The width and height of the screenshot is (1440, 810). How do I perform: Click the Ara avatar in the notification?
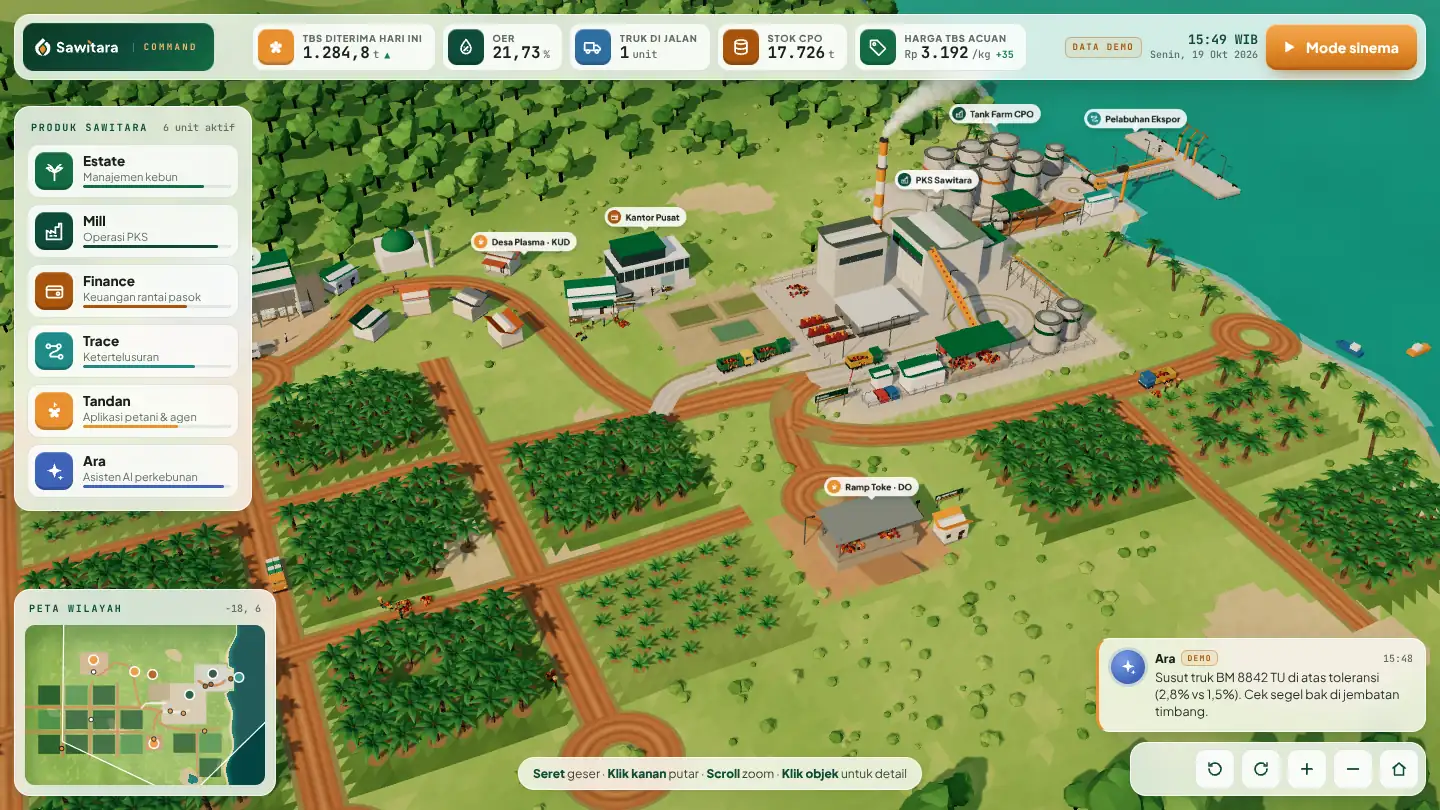[x=1128, y=667]
